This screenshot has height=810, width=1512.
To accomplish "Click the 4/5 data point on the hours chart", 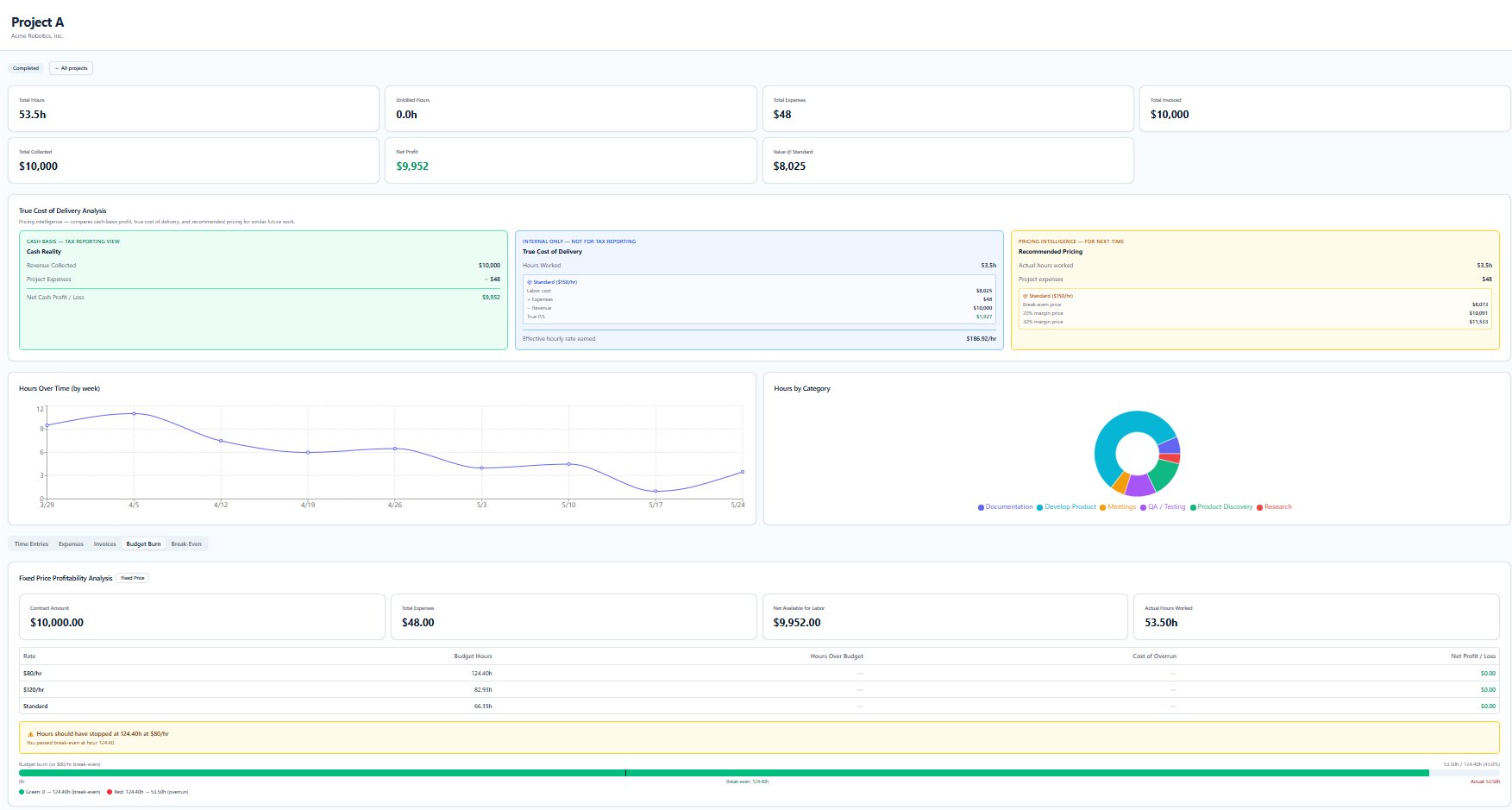I will tap(134, 413).
